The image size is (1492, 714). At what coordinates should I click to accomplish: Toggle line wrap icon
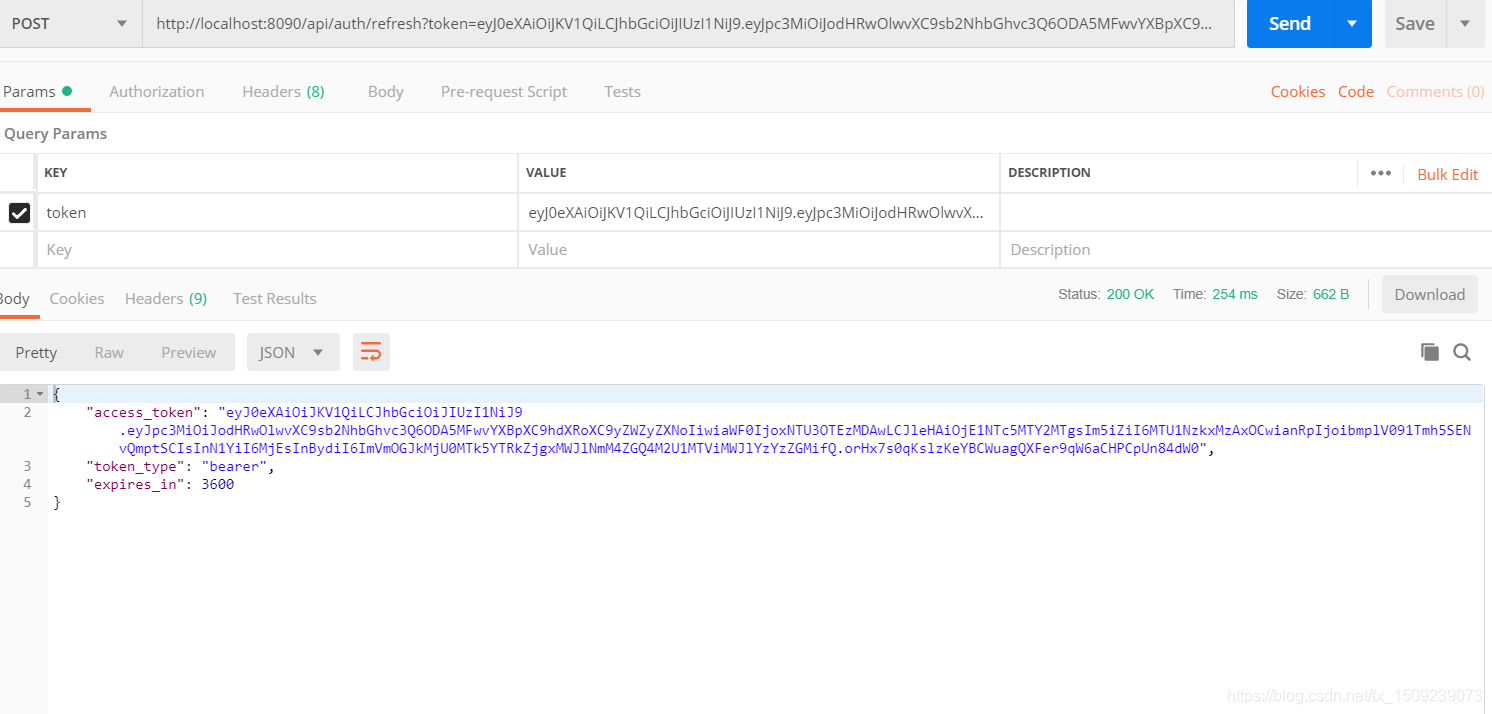pos(371,352)
